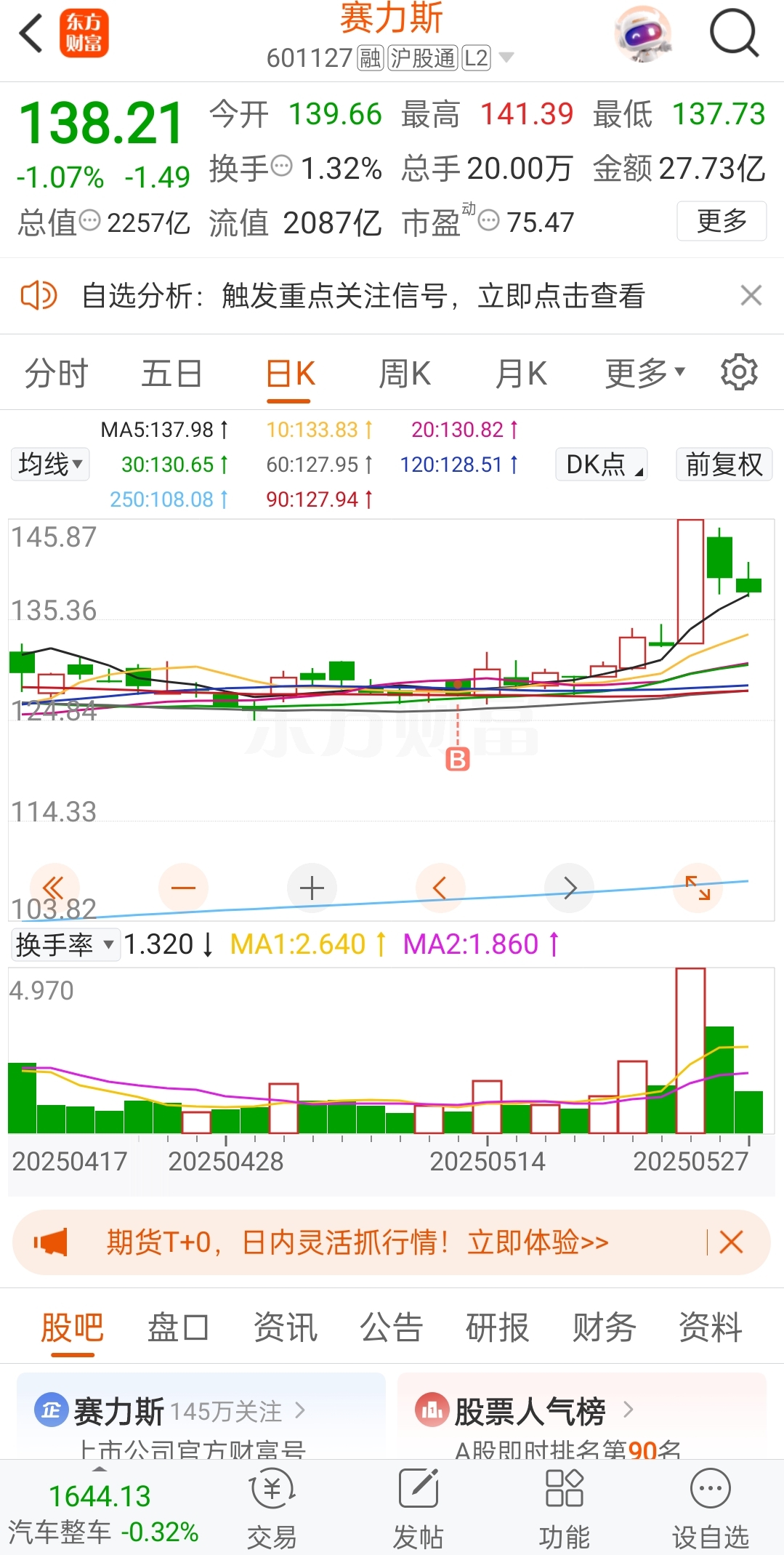Zoom out chart with minus button
This screenshot has width=784, height=1555.
coord(183,888)
